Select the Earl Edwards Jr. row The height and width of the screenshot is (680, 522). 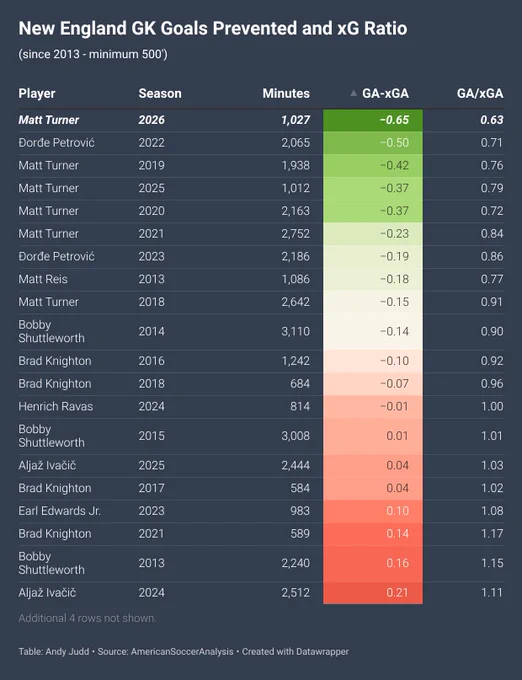261,511
